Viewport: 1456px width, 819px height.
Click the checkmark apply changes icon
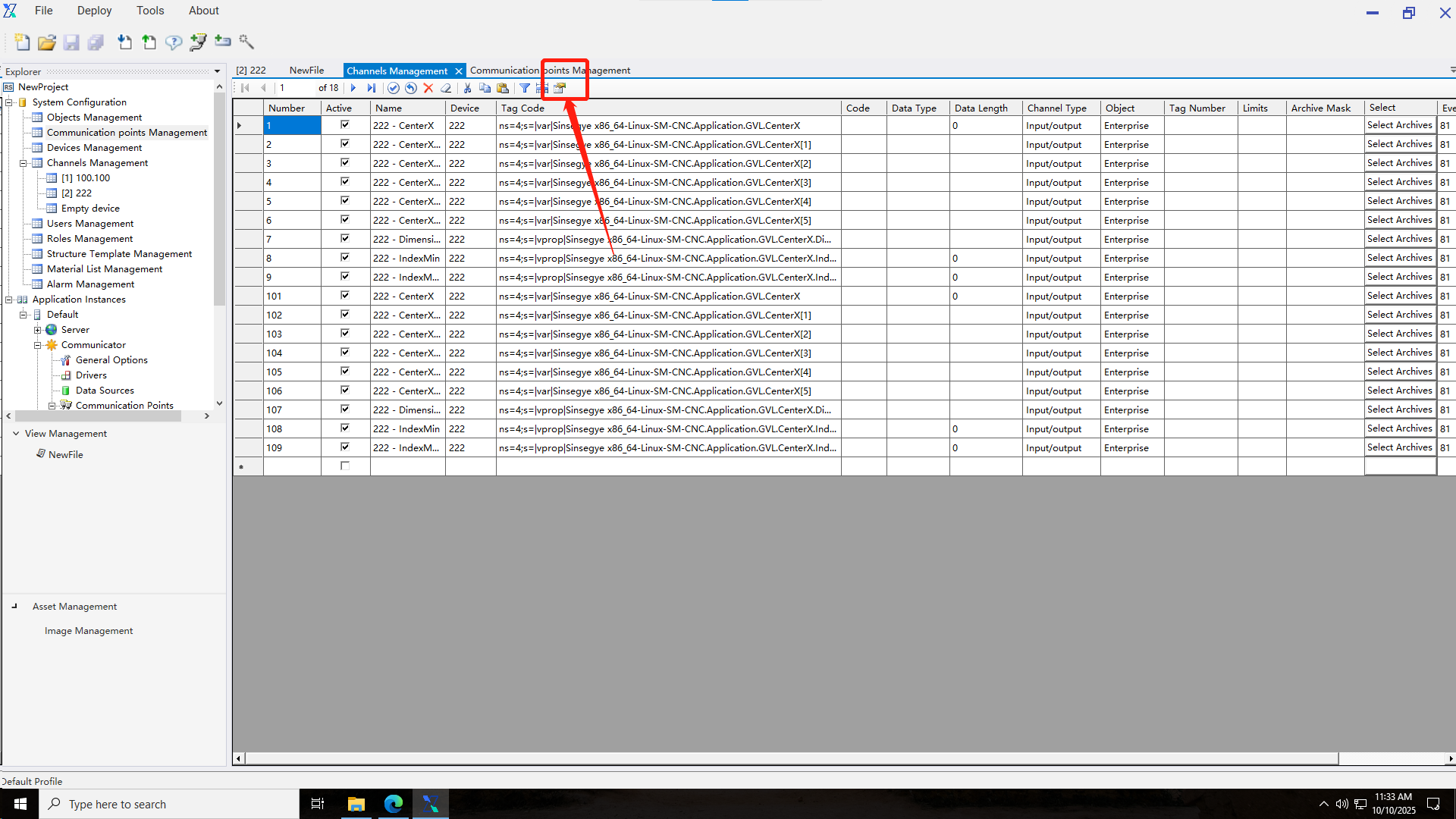pos(393,89)
